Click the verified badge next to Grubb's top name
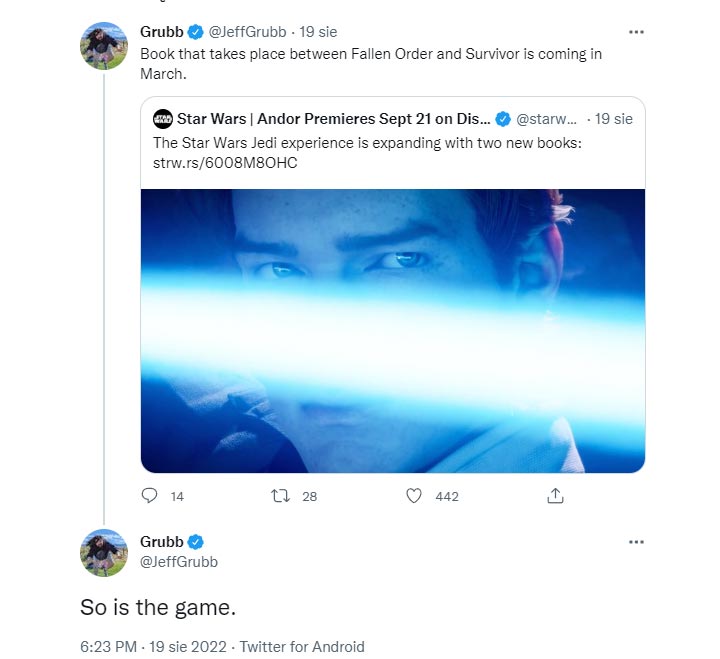The image size is (720, 659). click(x=196, y=33)
